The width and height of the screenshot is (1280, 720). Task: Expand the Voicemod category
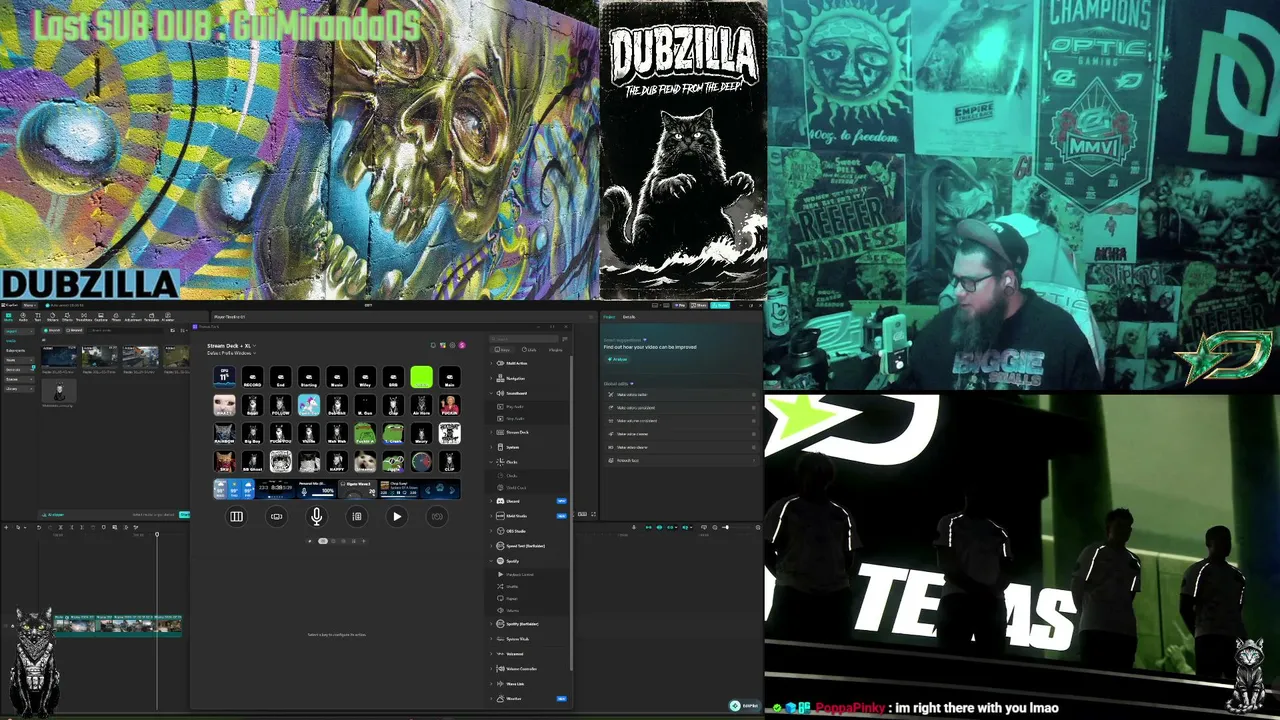(530, 654)
